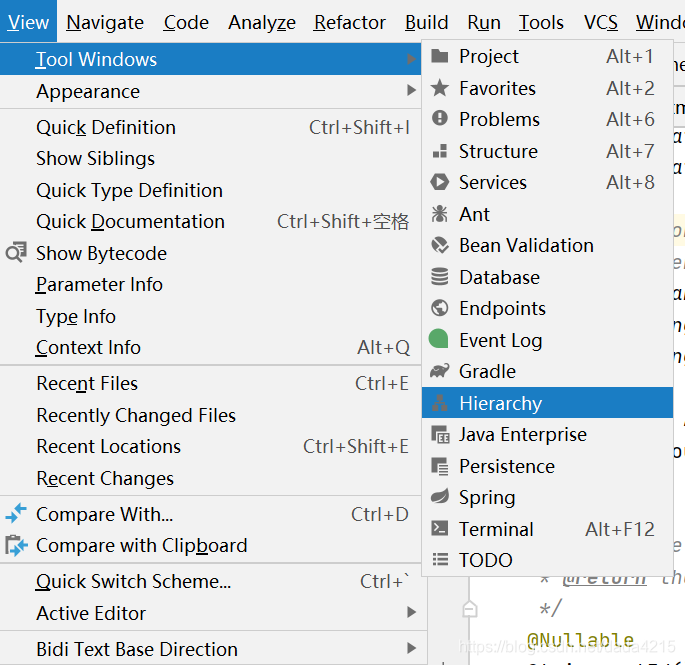Viewport: 685px width, 665px height.
Task: Click the Problems warning icon
Action: point(439,118)
